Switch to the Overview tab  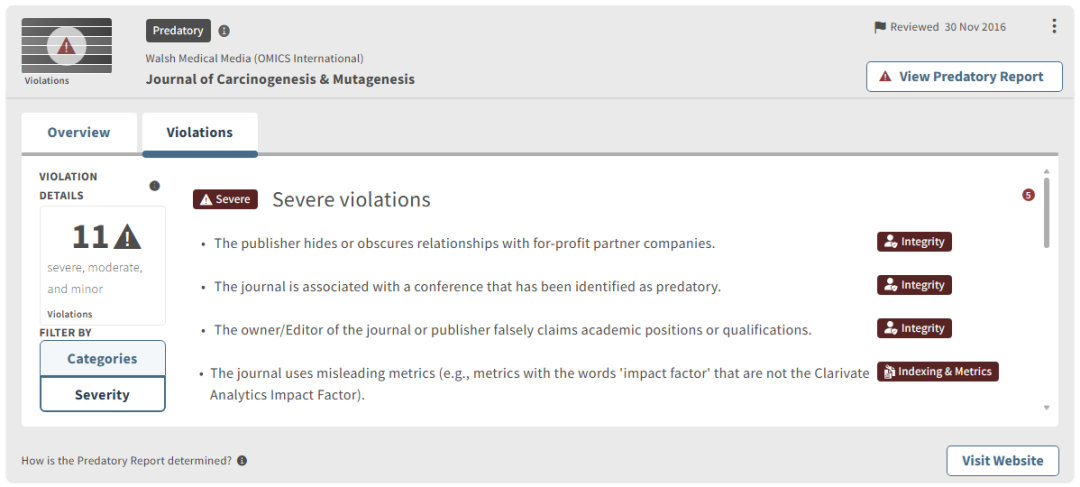pos(79,132)
